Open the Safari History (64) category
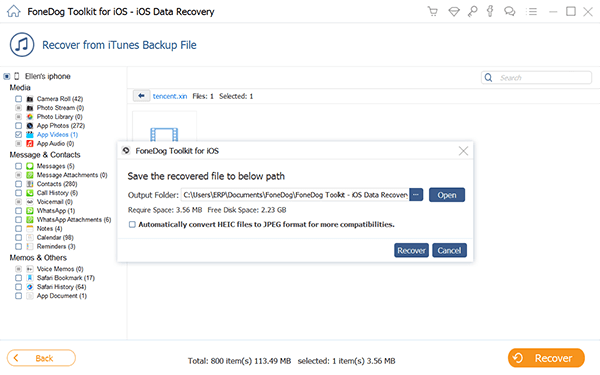The image size is (600, 375). tap(61, 287)
